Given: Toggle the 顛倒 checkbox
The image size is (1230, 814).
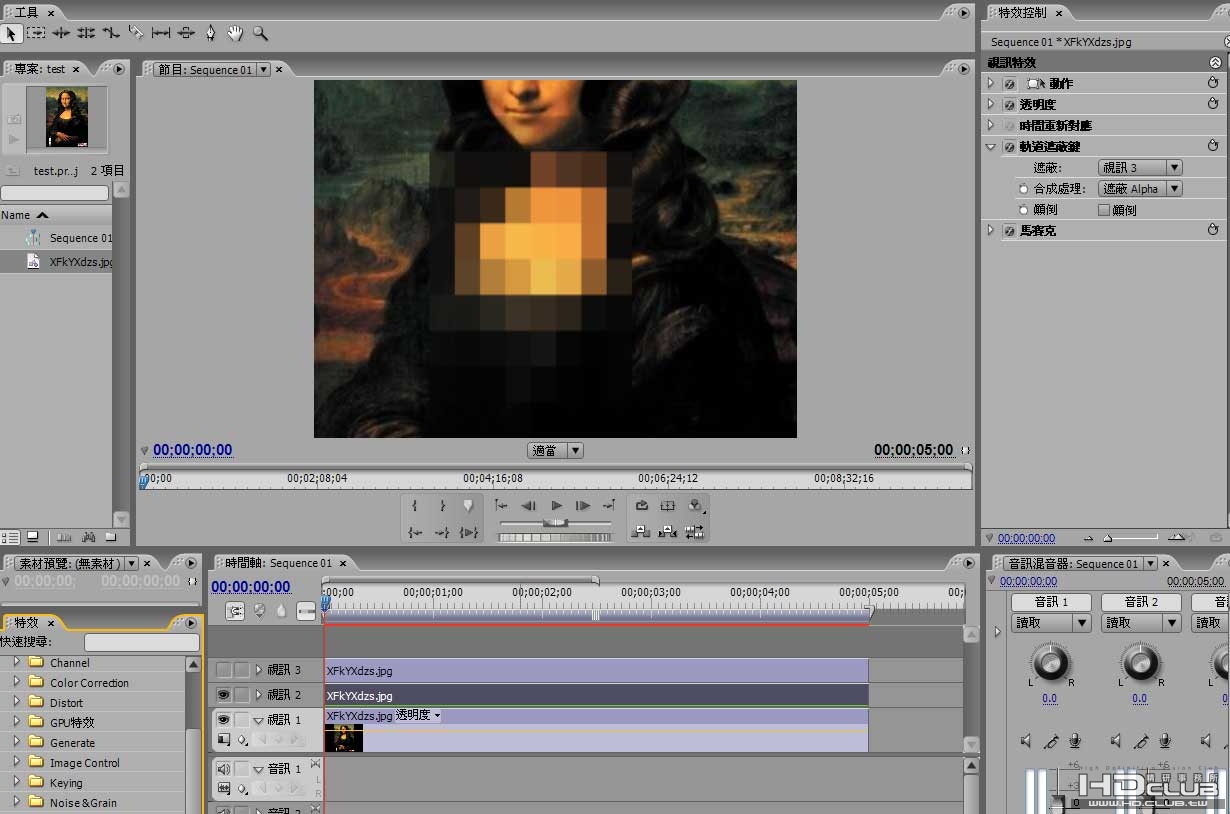Looking at the screenshot, I should click(x=1104, y=210).
